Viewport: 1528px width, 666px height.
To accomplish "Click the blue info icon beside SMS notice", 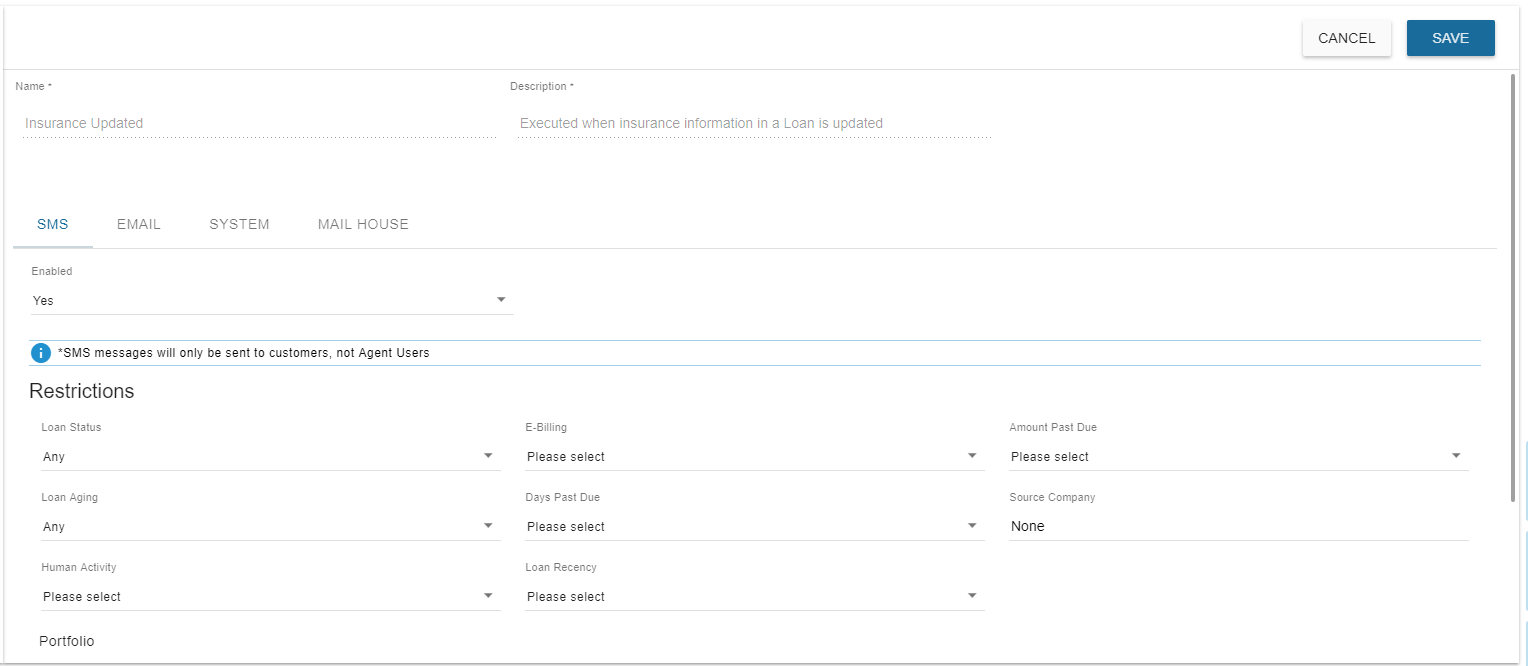I will (x=41, y=353).
